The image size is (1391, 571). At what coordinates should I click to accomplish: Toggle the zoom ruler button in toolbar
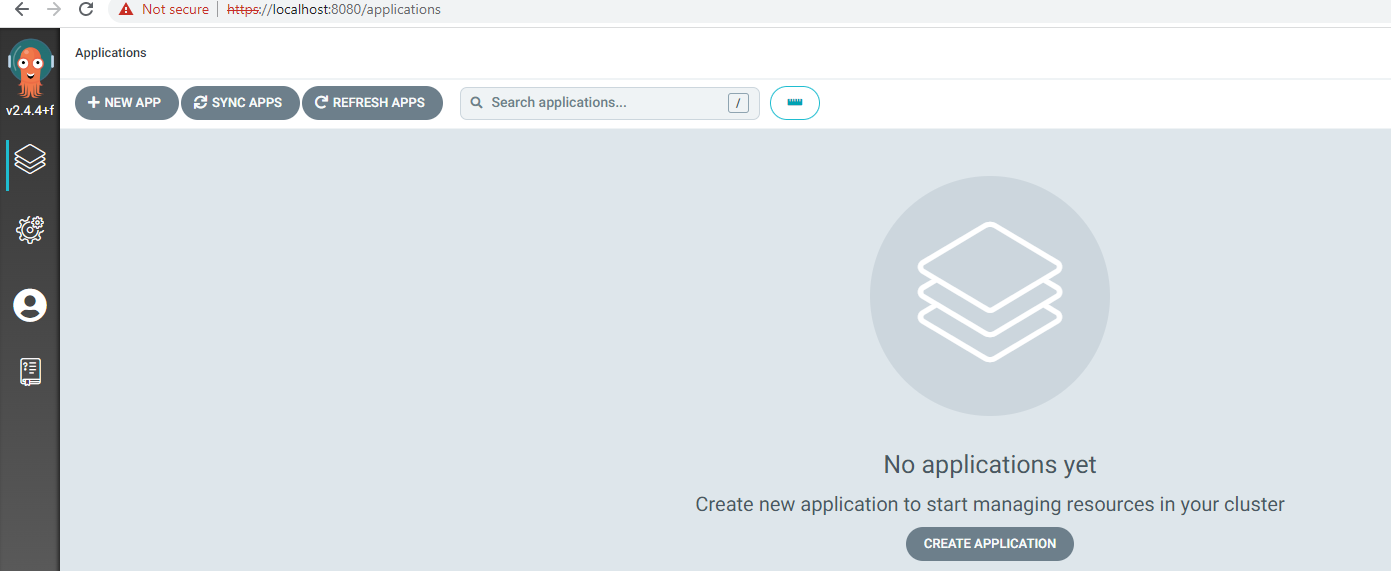[x=795, y=103]
